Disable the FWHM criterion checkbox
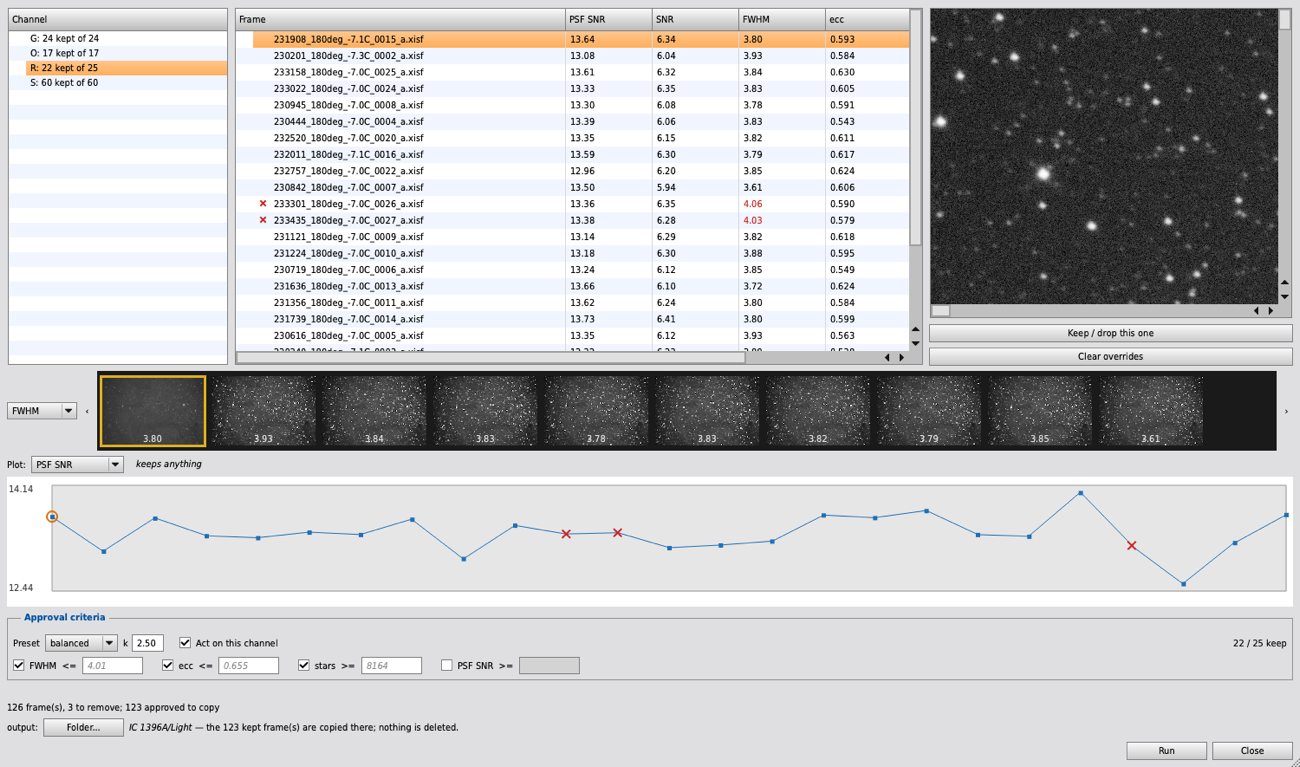Screen dimensions: 1300x767 coord(19,666)
